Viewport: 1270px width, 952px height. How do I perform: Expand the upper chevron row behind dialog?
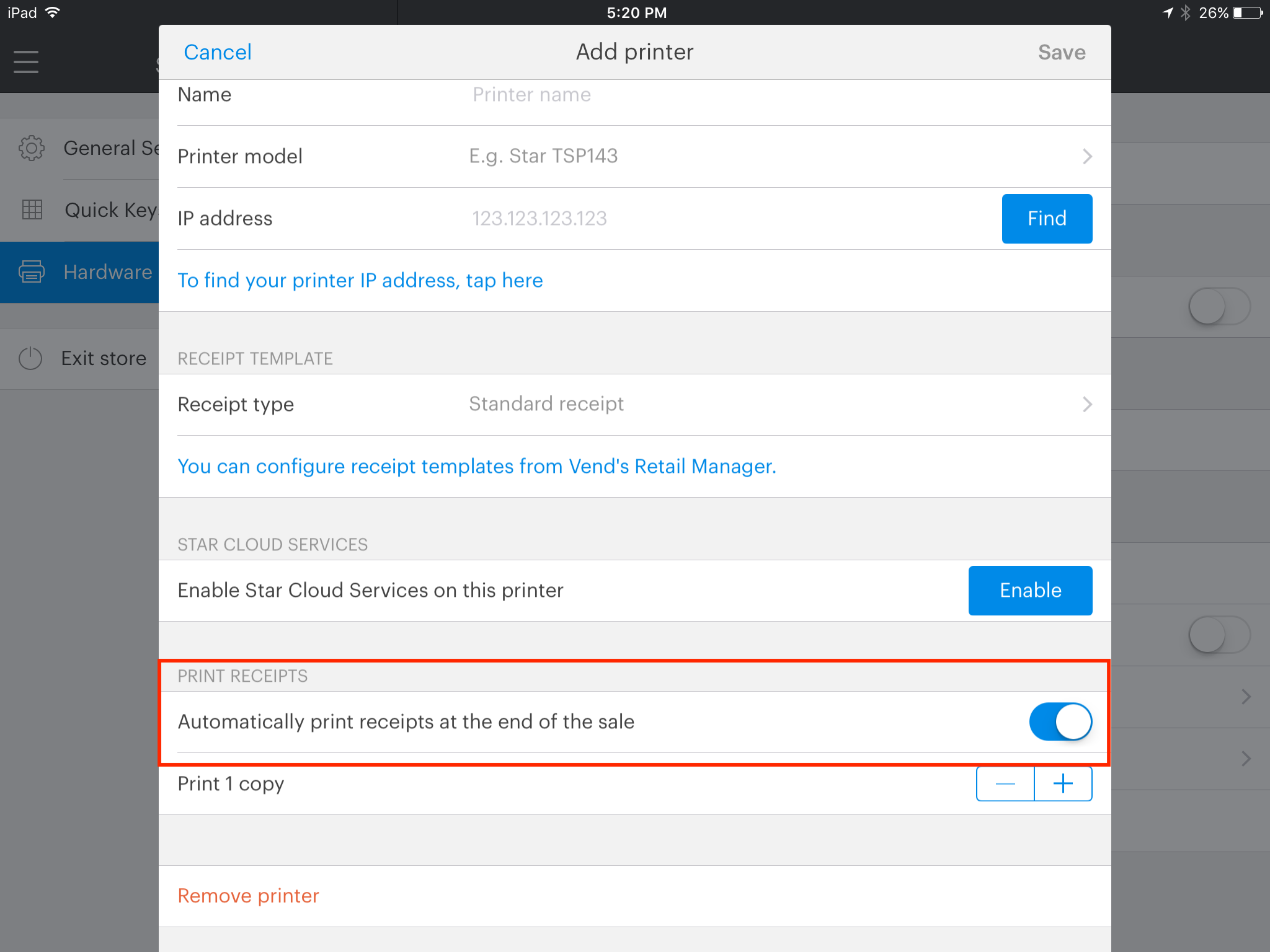point(1246,697)
